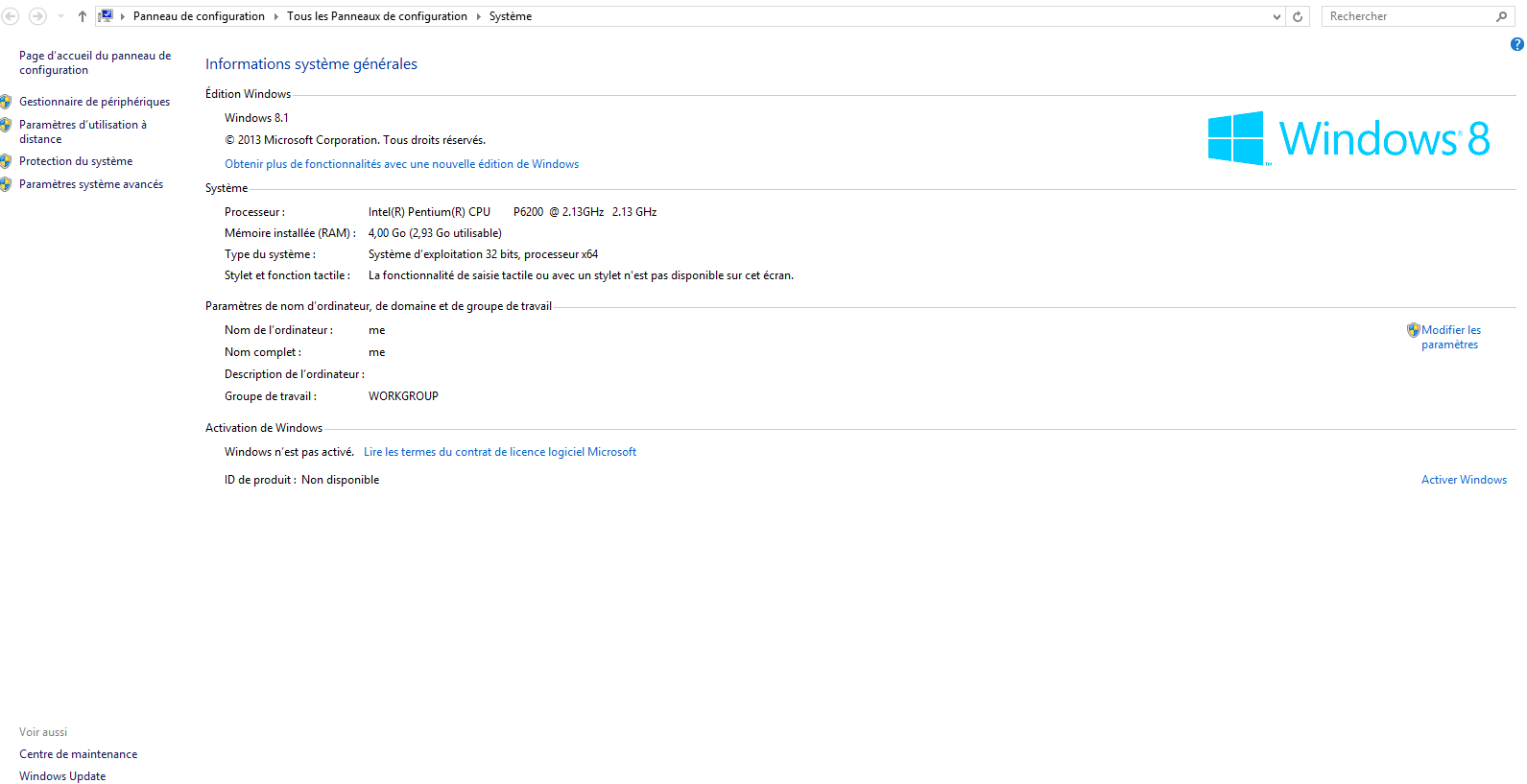Screen dimensions: 1527x784
Task: Open 'Centre de maintenance' link
Action: coord(78,754)
